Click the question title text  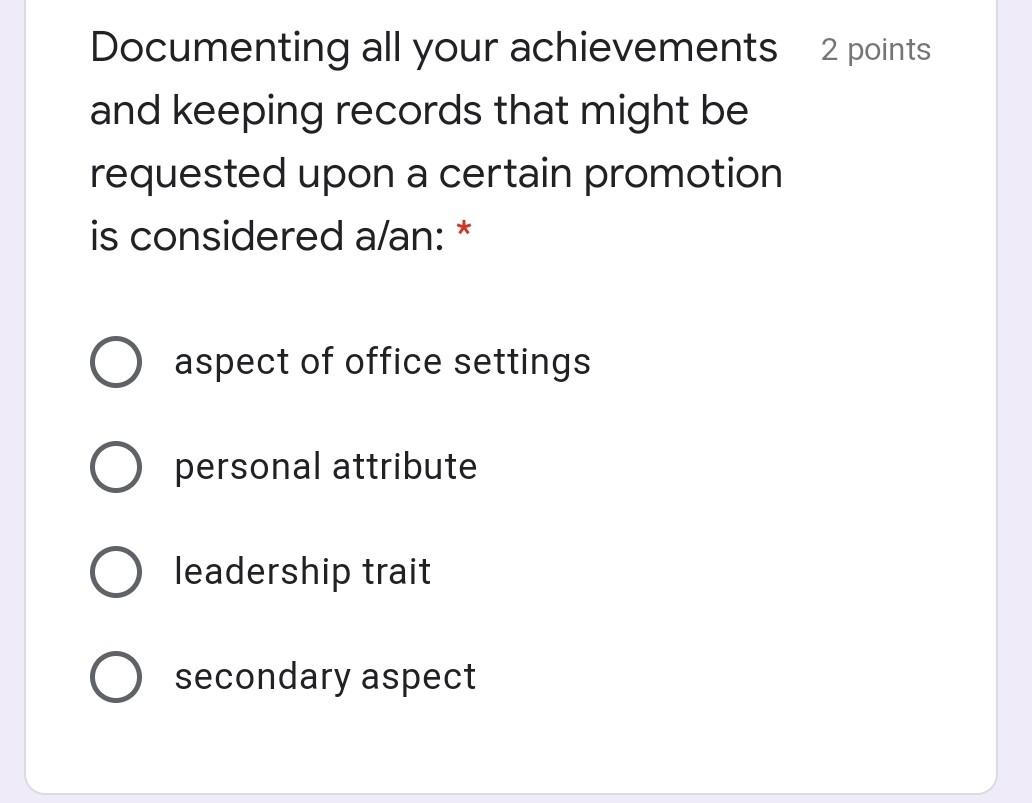click(435, 140)
